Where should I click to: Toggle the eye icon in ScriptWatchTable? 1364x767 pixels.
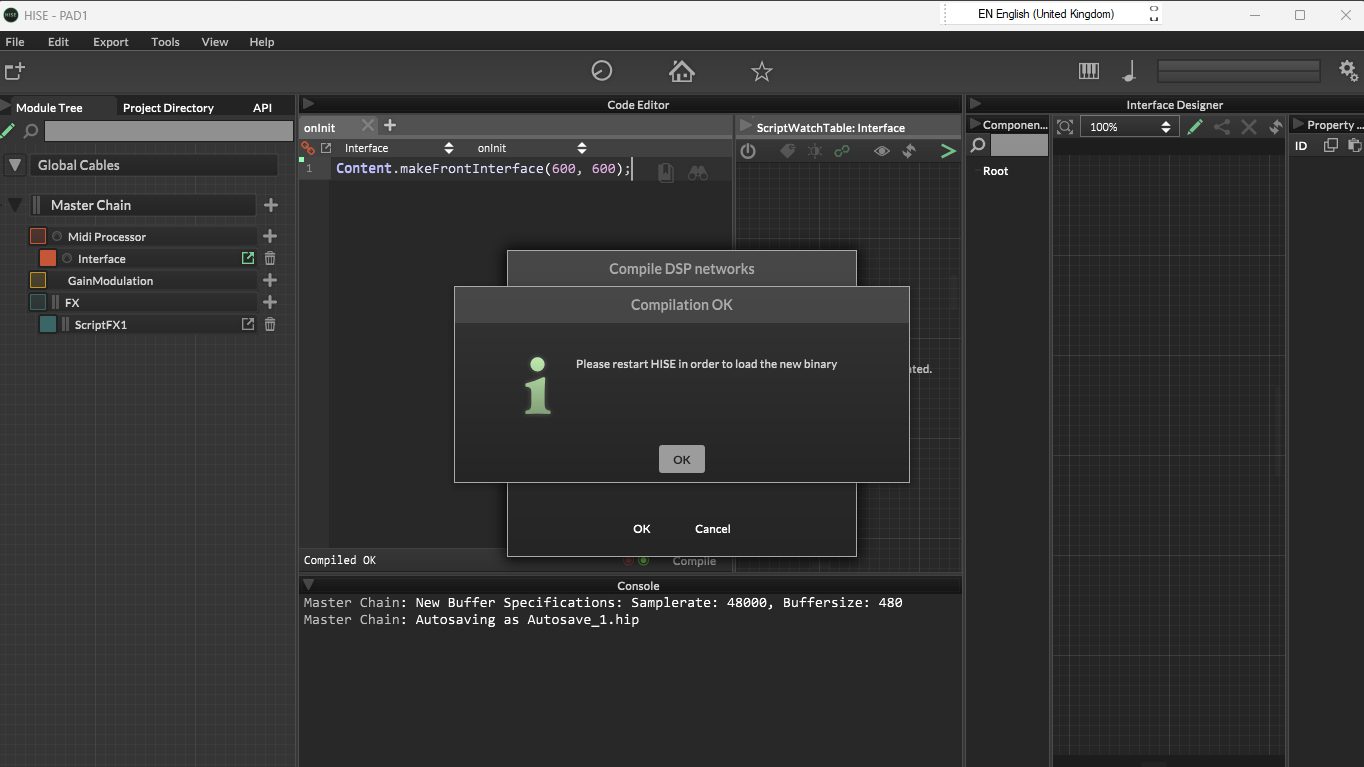(881, 151)
